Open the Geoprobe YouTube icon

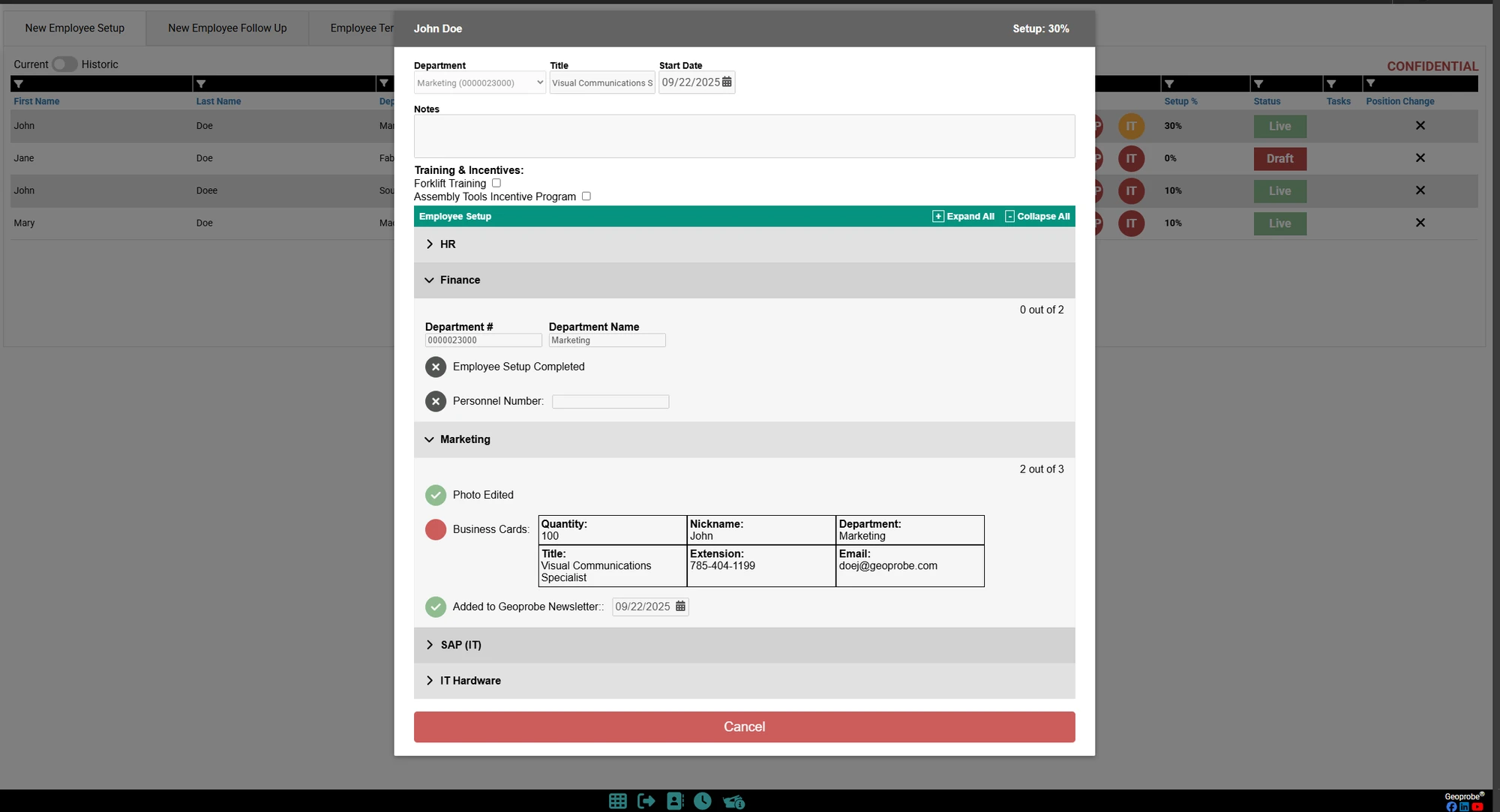coord(1477,807)
